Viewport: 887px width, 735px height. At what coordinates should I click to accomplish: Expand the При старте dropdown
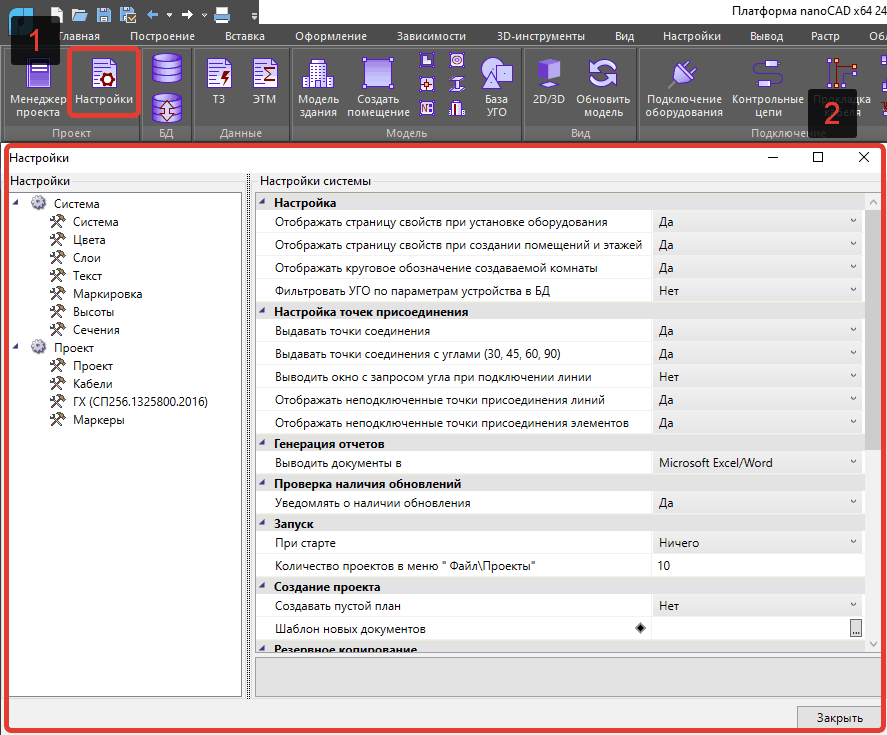853,543
